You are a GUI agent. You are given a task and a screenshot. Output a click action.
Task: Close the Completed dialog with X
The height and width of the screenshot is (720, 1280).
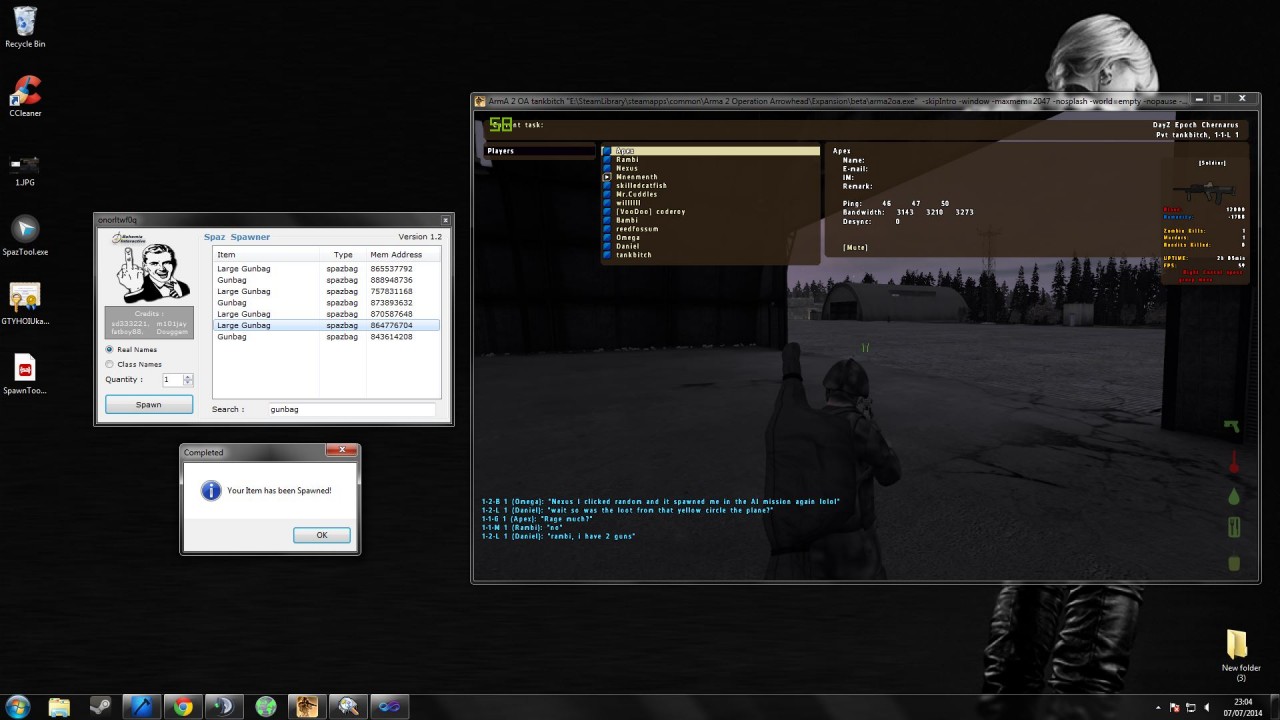[341, 452]
